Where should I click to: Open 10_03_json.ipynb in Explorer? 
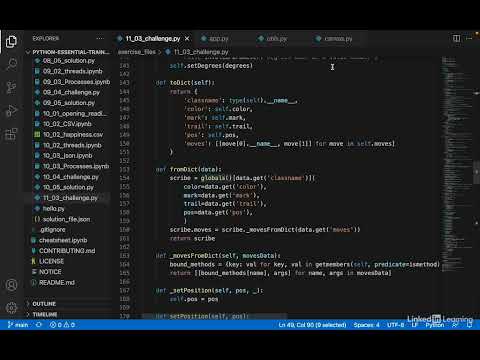click(67, 156)
